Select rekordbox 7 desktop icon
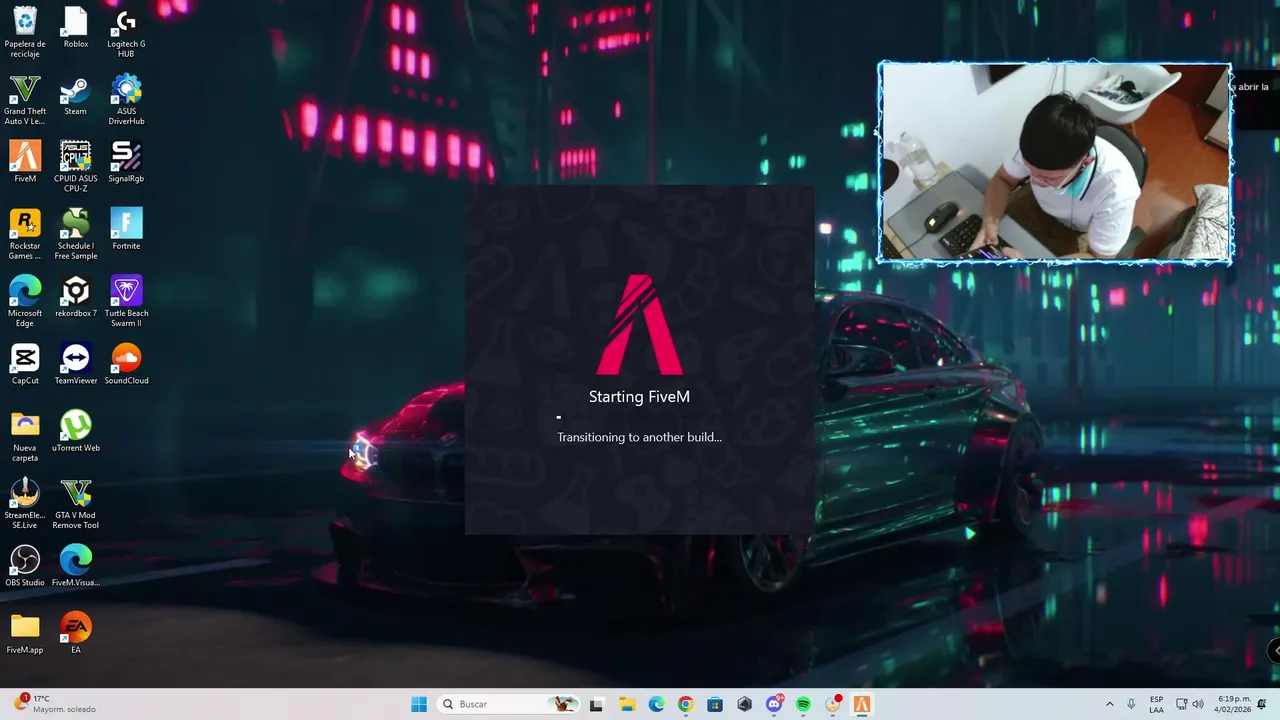Viewport: 1280px width, 720px height. point(76,297)
